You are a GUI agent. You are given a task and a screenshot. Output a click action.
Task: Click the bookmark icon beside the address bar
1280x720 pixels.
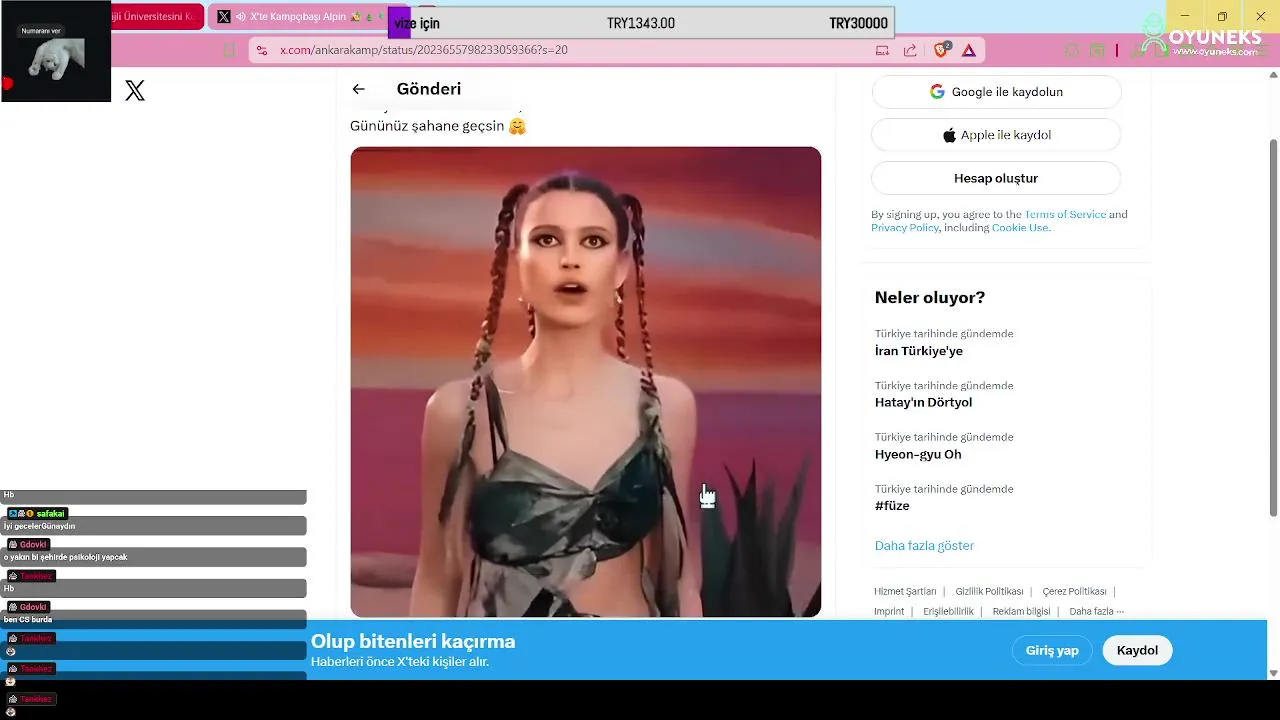pyautogui.click(x=229, y=50)
